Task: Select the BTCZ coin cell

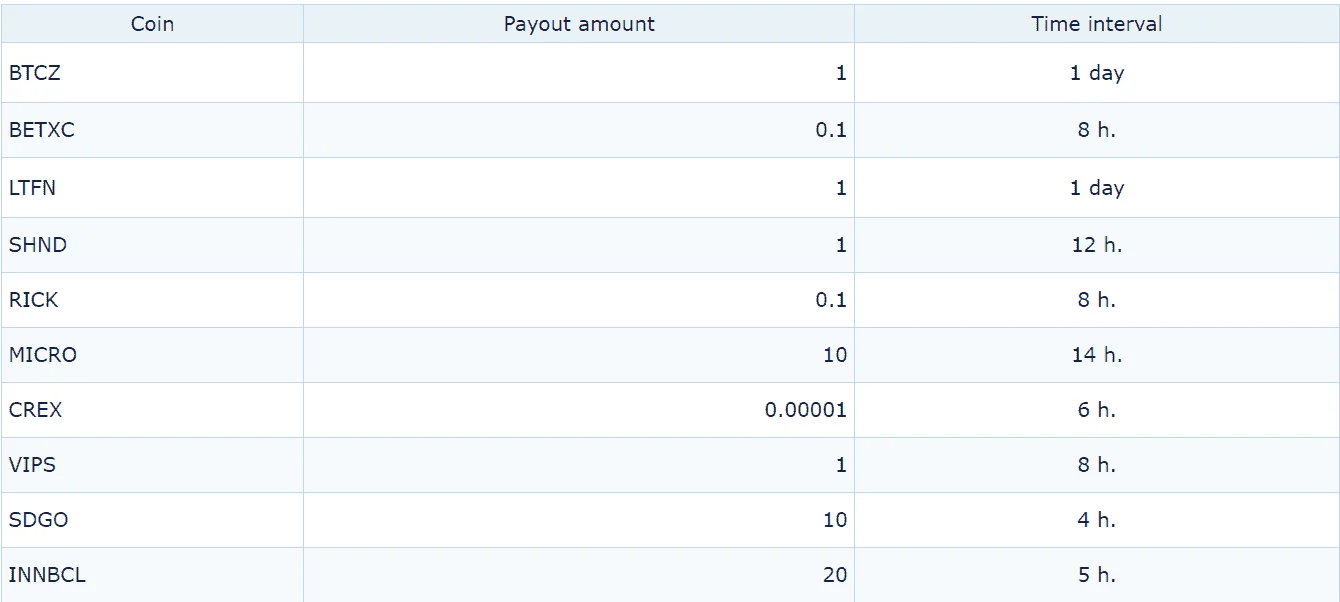Action: (152, 72)
